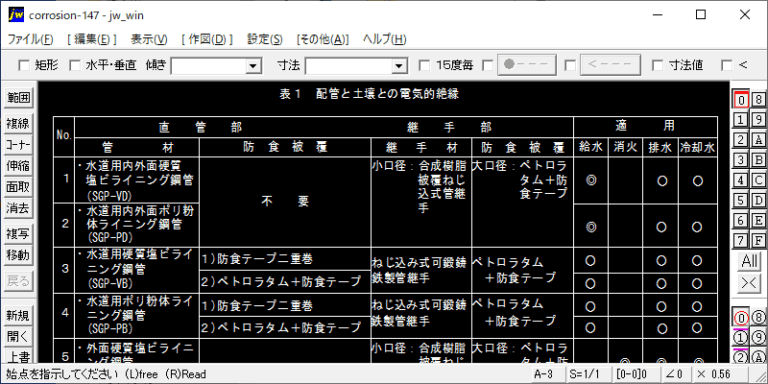Switch to layer D button

click(x=758, y=200)
